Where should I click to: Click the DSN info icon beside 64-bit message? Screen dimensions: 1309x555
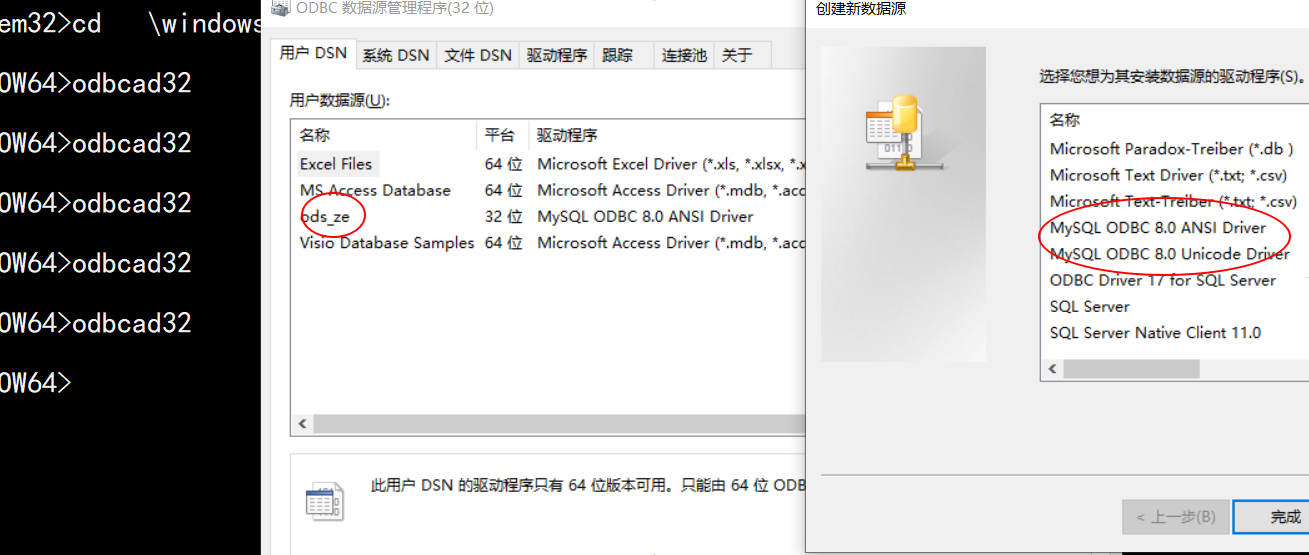(325, 500)
